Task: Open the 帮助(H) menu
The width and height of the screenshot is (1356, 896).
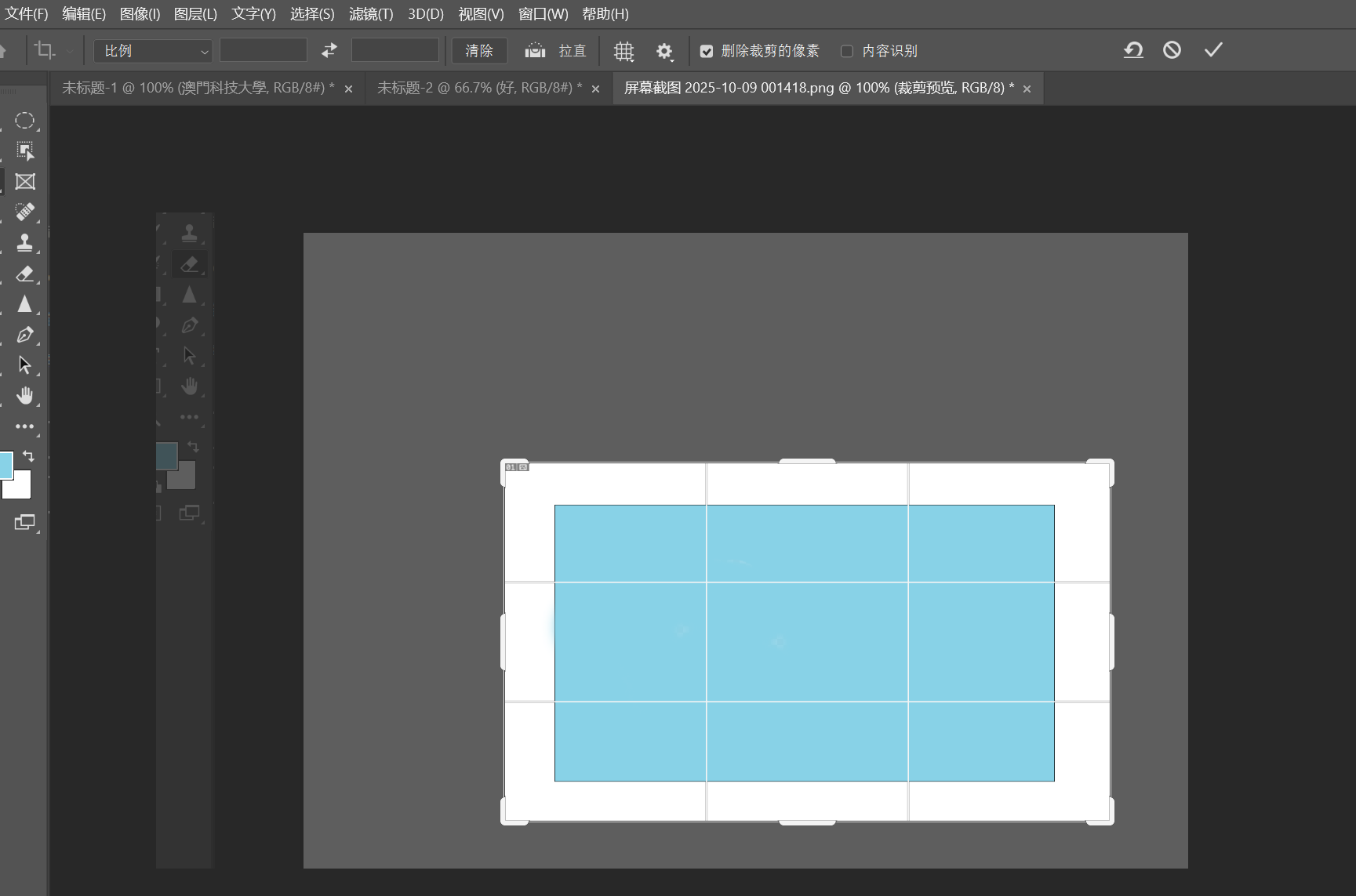Action: point(605,14)
